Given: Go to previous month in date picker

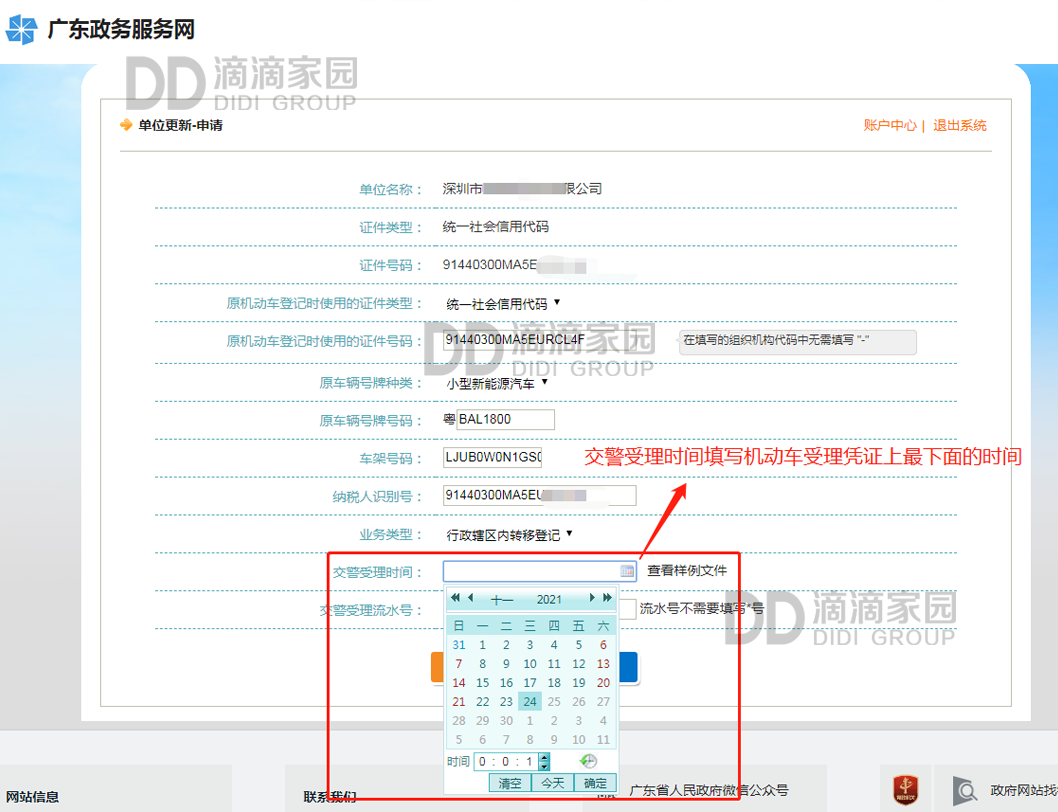Looking at the screenshot, I should (470, 597).
